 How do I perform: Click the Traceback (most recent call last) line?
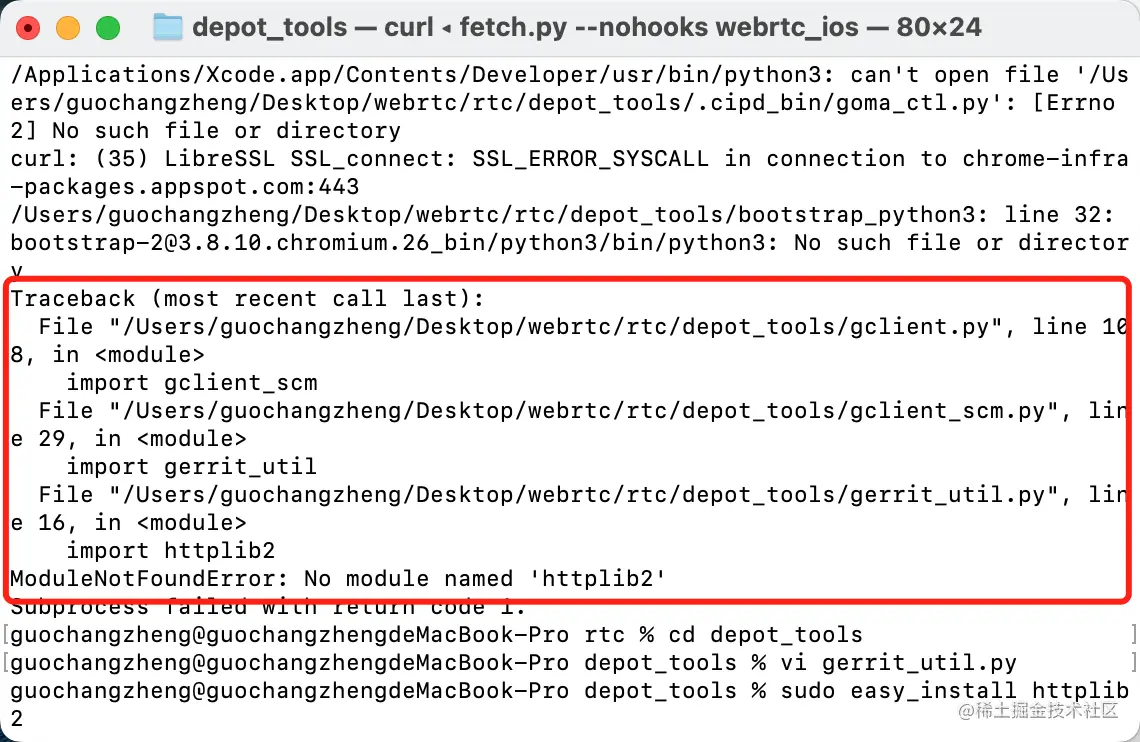pyautogui.click(x=247, y=298)
